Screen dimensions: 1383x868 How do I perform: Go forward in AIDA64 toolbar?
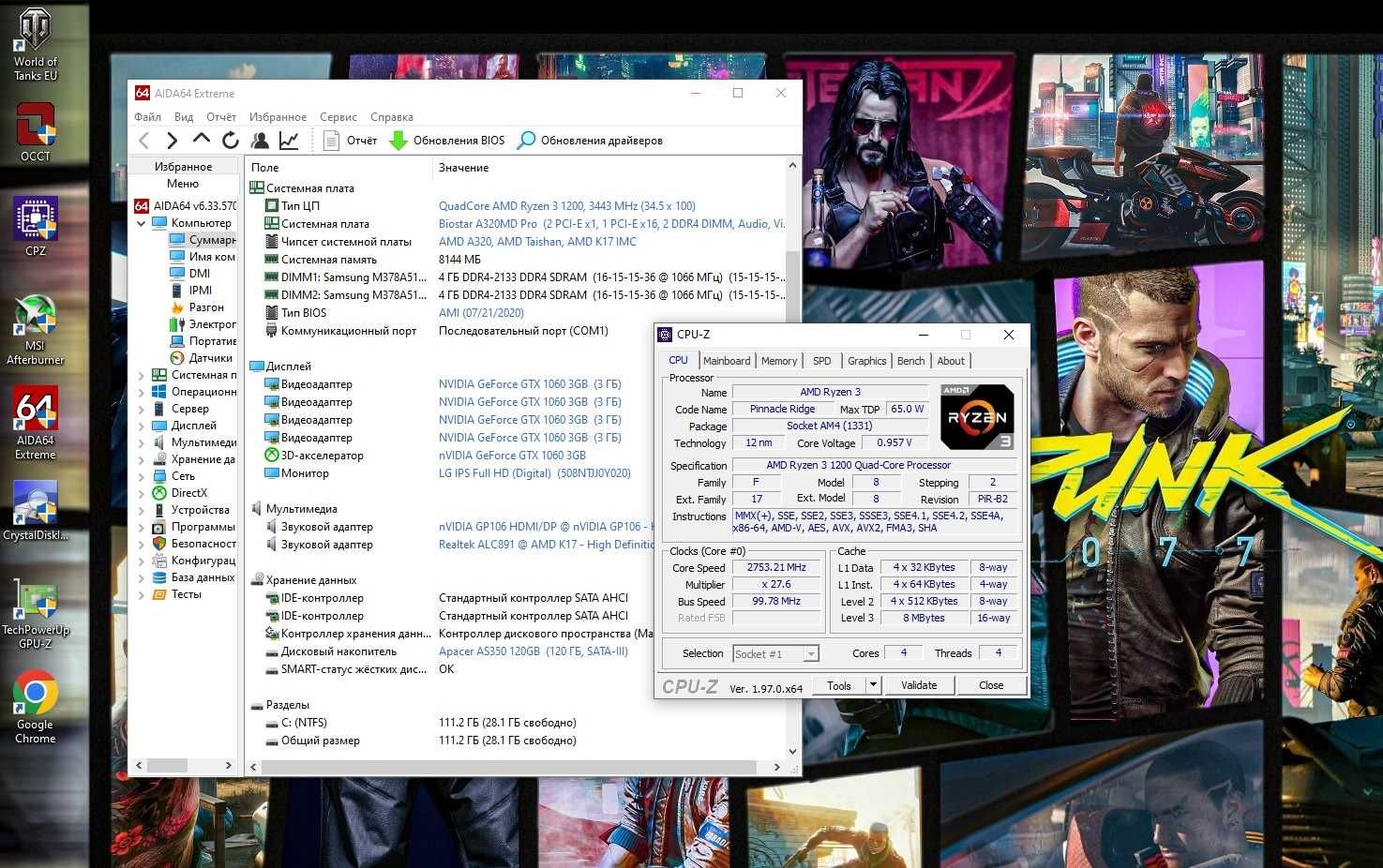point(172,141)
